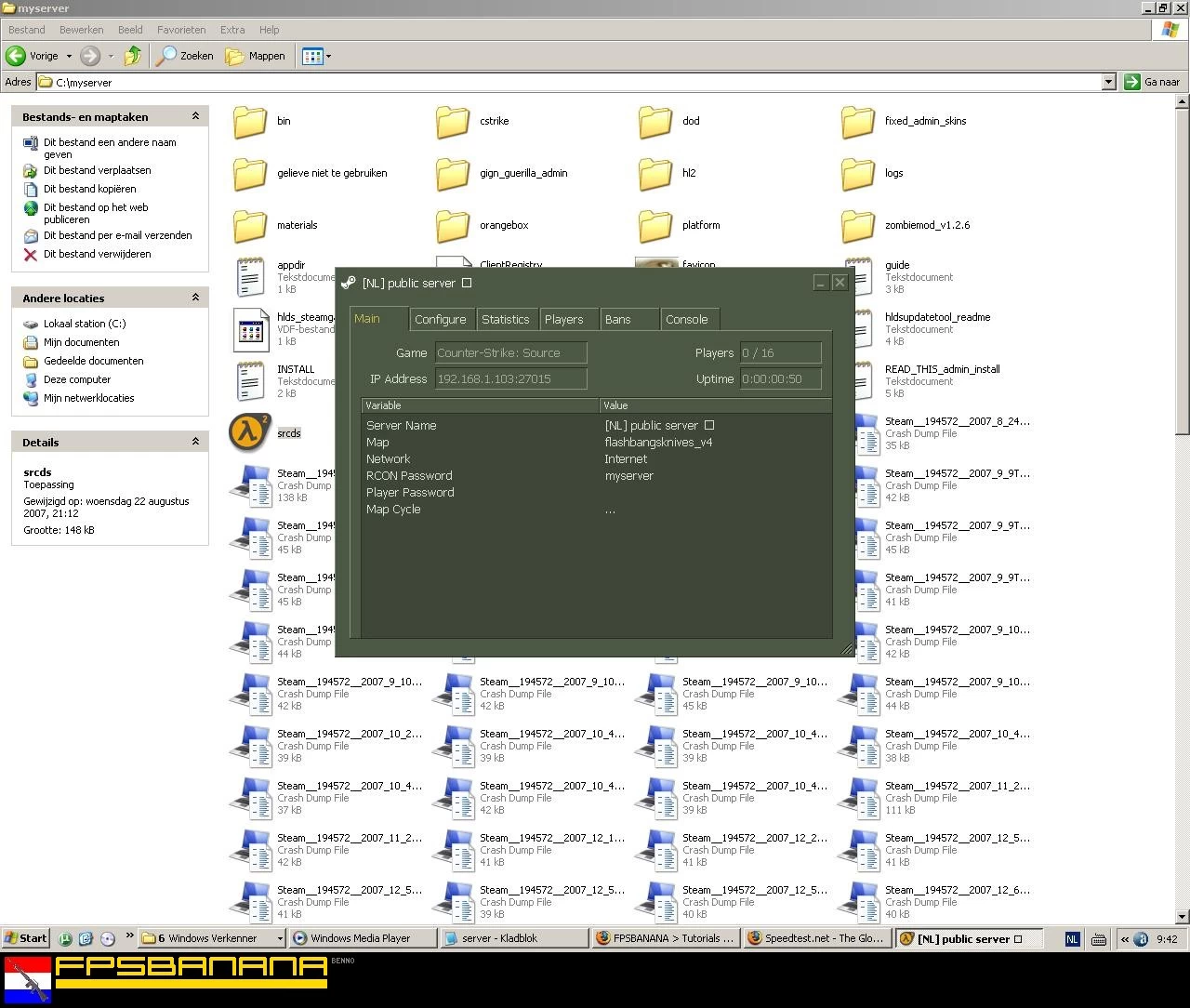This screenshot has height=1008, width=1190.
Task: Open the cstrike folder icon
Action: [453, 122]
